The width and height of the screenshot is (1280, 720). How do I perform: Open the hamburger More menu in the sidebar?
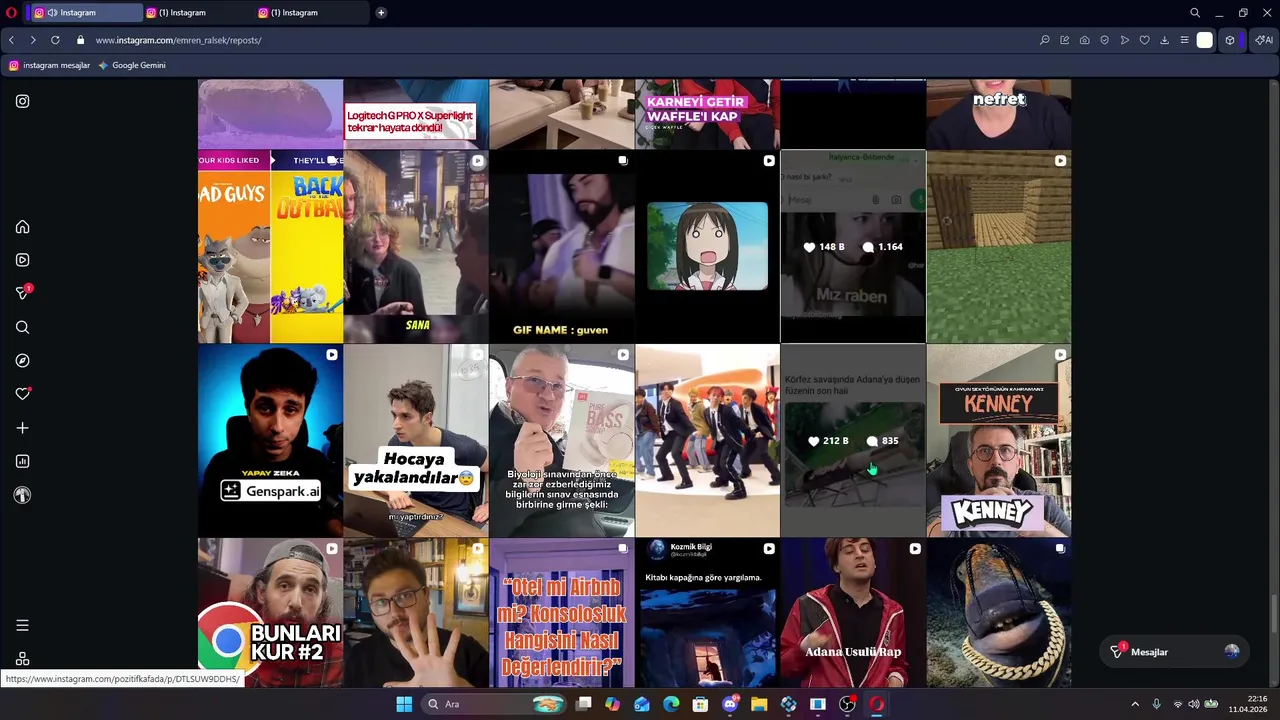pos(22,625)
